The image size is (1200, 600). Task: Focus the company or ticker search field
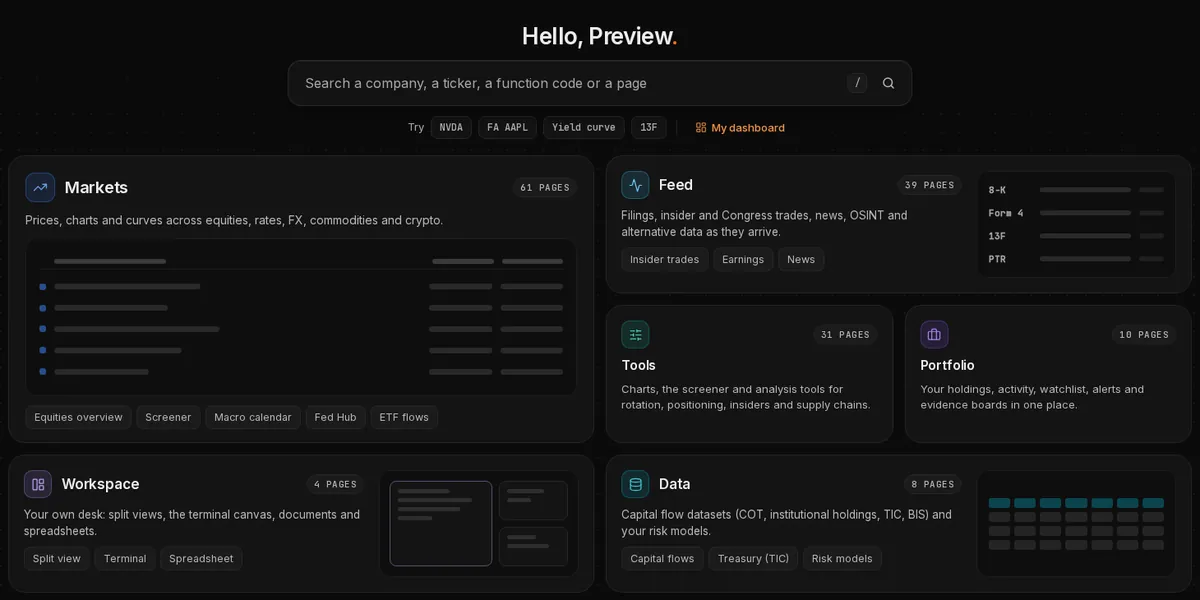tap(600, 83)
